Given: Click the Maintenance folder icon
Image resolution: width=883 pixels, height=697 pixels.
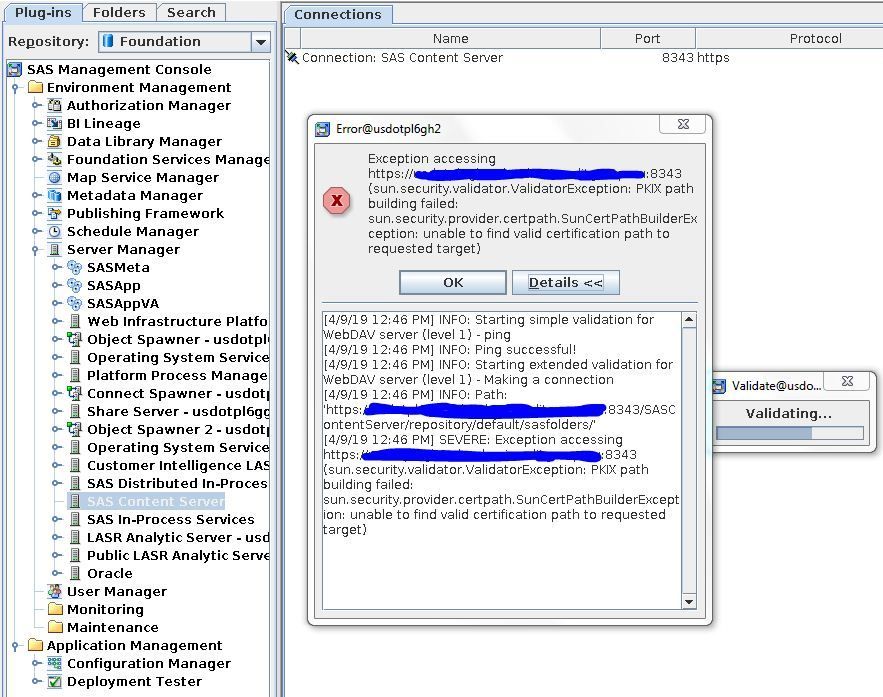Looking at the screenshot, I should pos(55,627).
